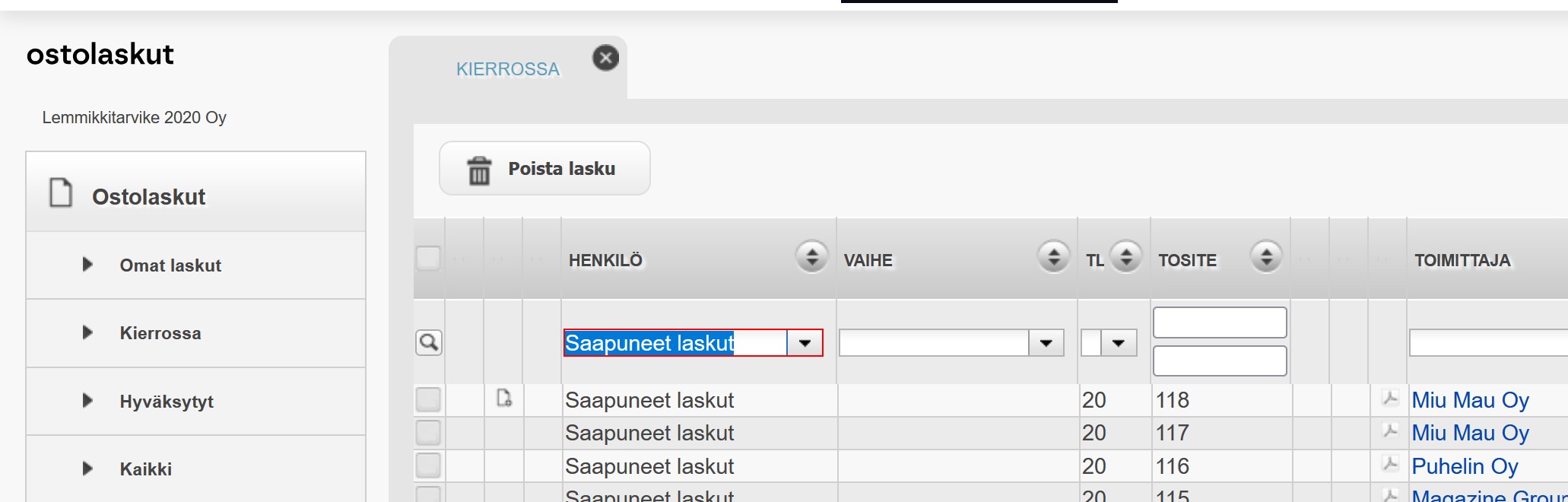The width and height of the screenshot is (1568, 502).
Task: Open PDF icon for voucher 116
Action: pos(1390,463)
